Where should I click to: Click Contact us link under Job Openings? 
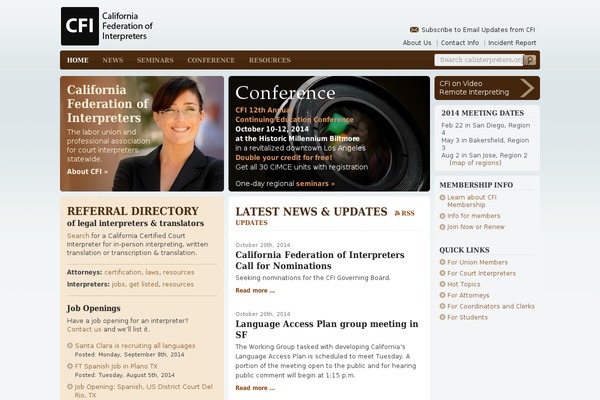pyautogui.click(x=84, y=329)
